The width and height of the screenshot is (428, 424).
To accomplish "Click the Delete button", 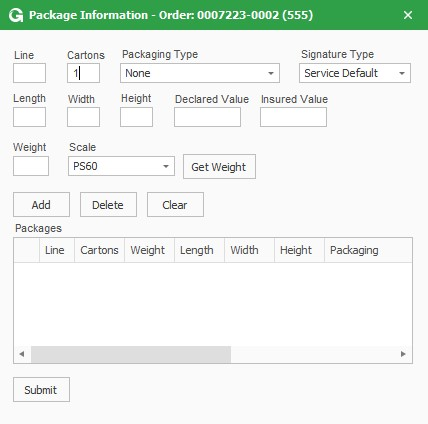I will coord(108,204).
